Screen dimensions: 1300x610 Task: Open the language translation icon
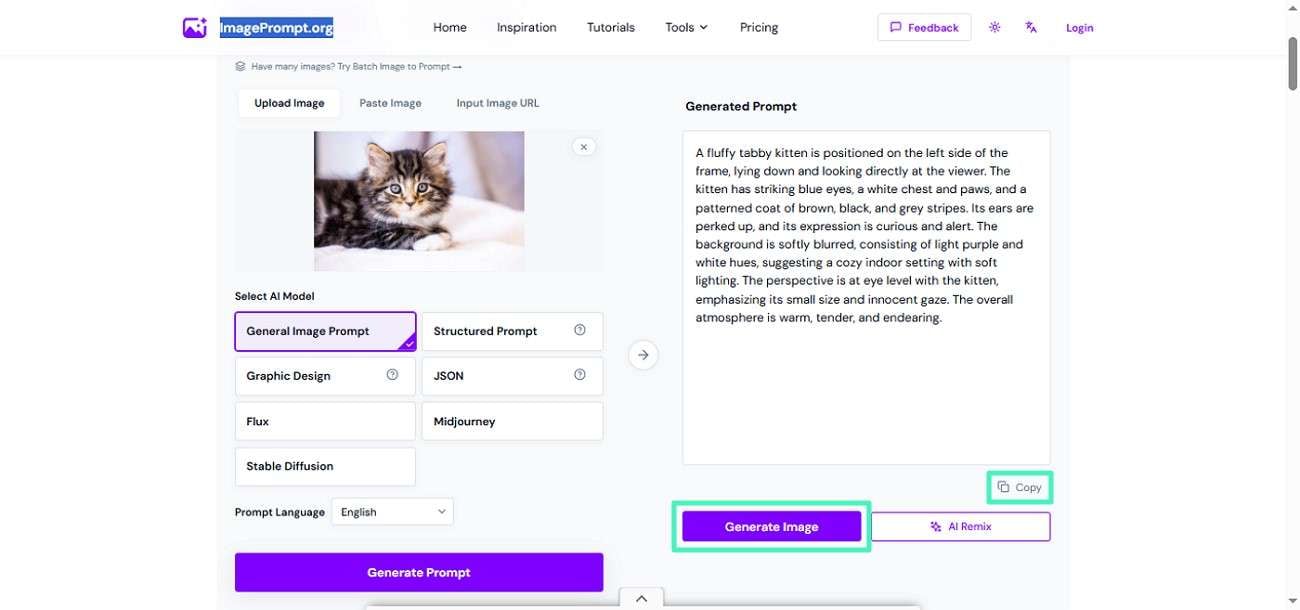[1031, 27]
